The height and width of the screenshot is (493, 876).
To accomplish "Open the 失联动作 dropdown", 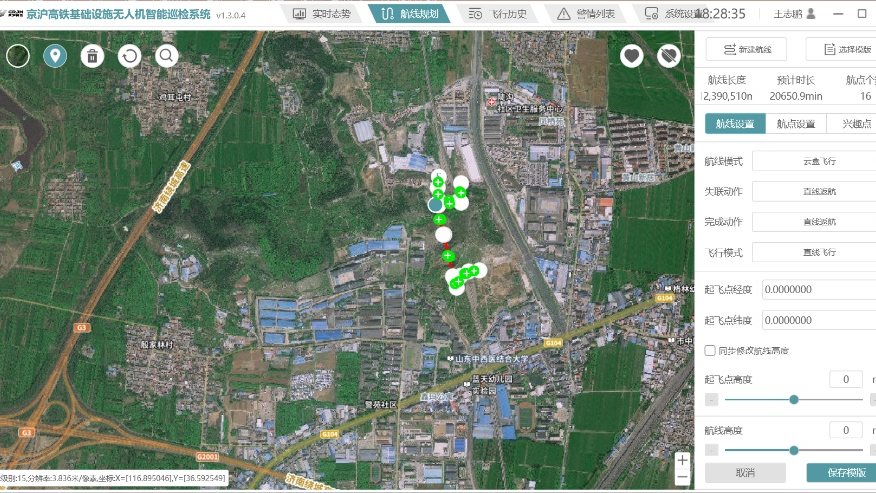I will point(813,191).
